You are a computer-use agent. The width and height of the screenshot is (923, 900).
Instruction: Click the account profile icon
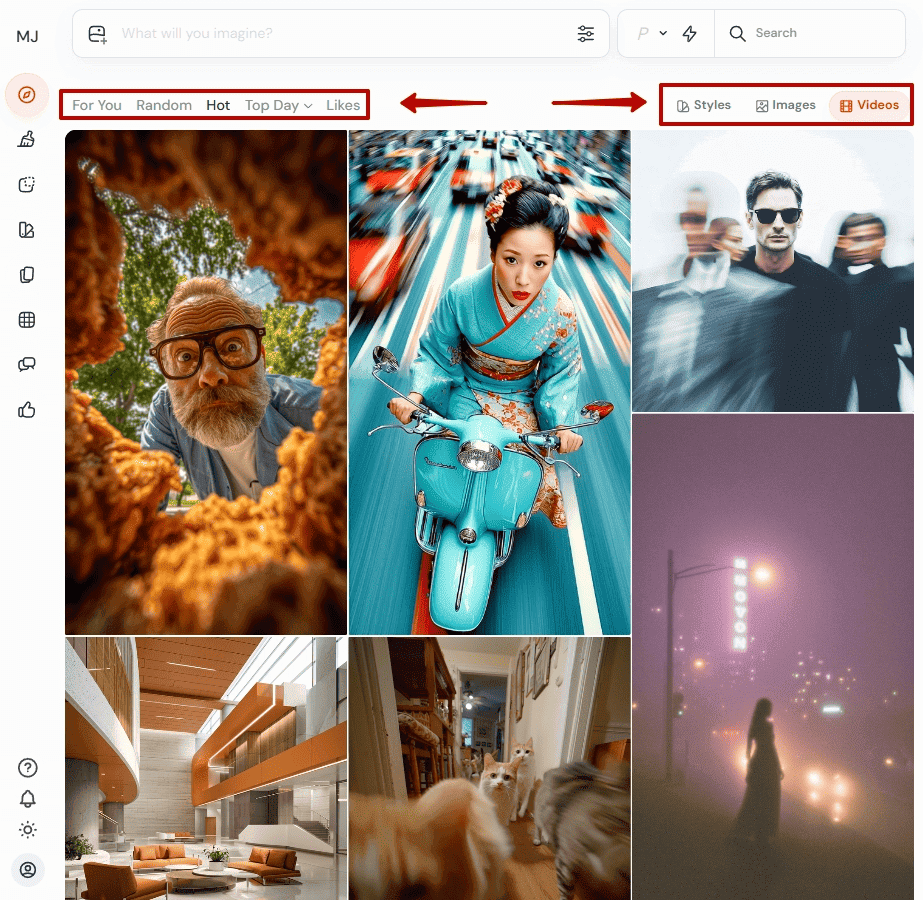28,870
